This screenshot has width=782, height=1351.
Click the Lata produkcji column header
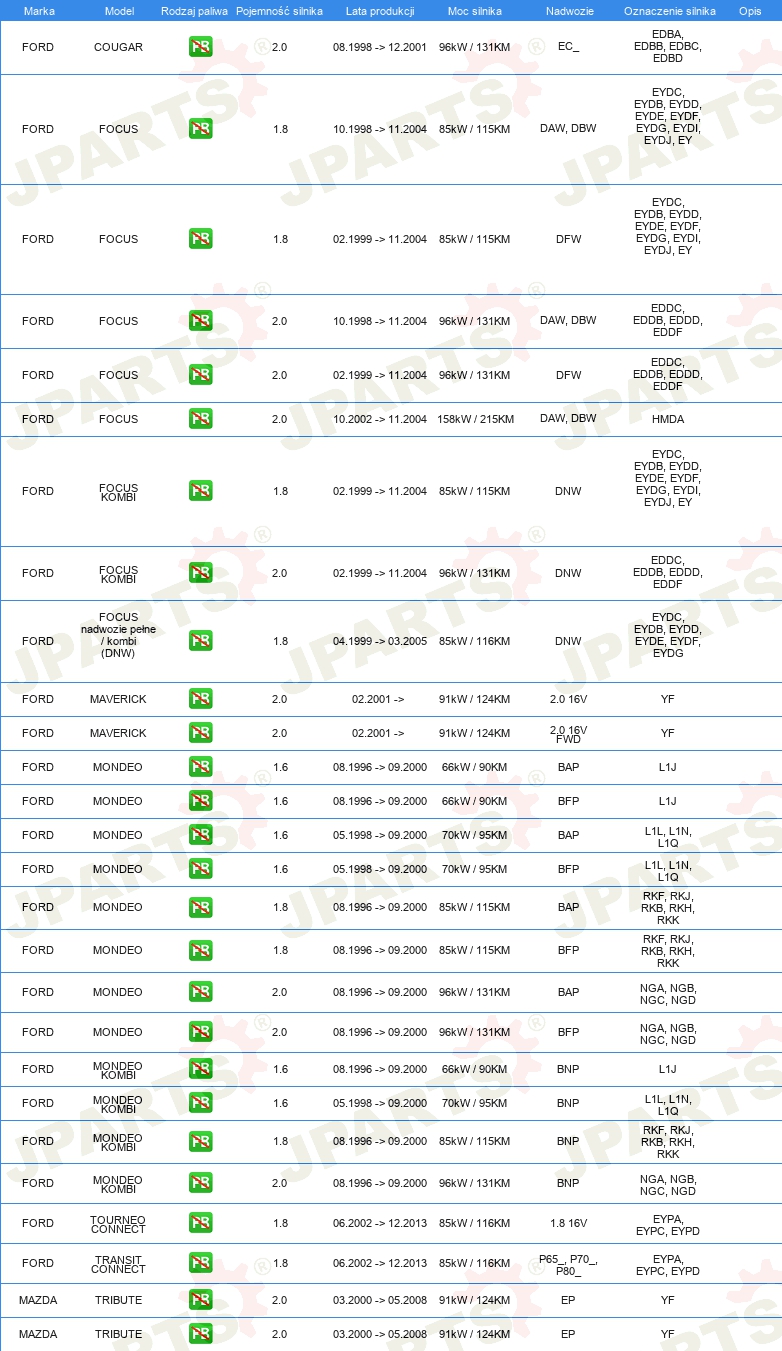click(x=380, y=10)
